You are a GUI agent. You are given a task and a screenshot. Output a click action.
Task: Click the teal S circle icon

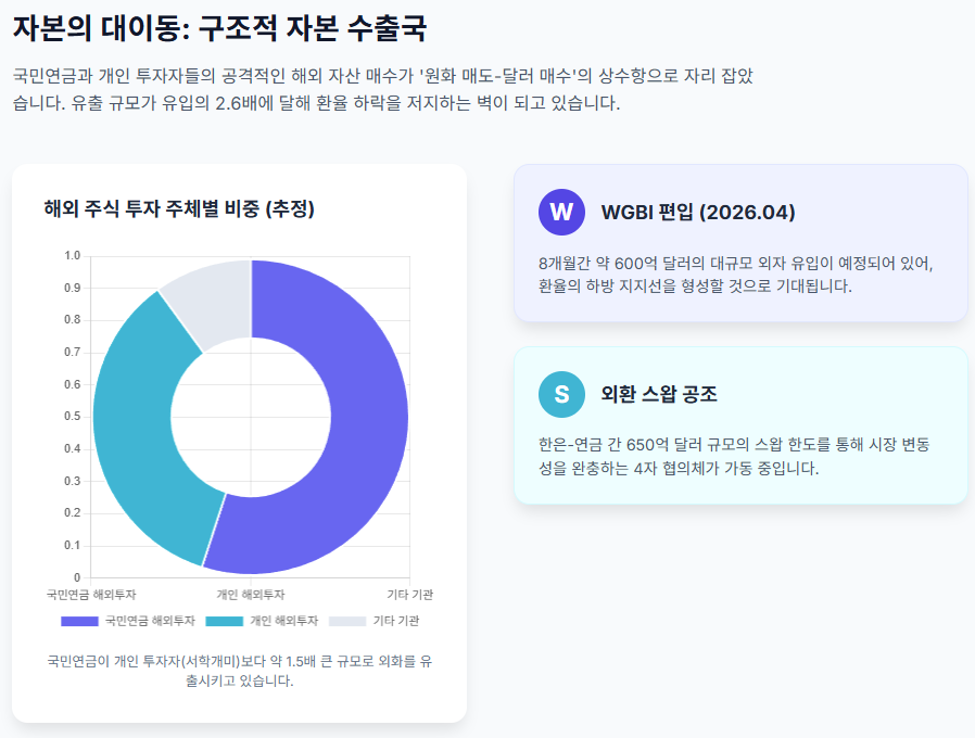561,394
